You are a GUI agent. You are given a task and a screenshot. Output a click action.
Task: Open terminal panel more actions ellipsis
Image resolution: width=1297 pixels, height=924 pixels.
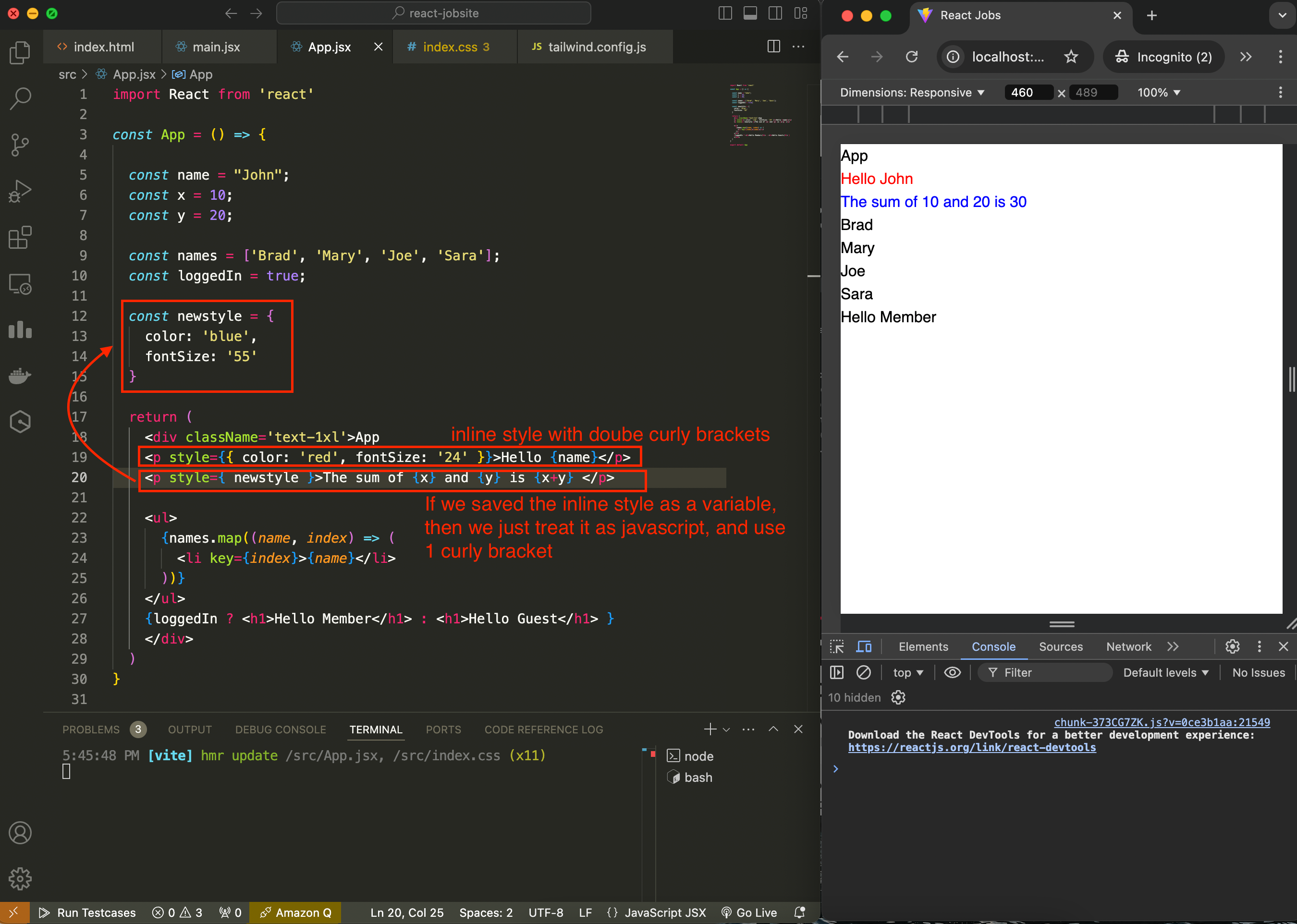tap(748, 729)
